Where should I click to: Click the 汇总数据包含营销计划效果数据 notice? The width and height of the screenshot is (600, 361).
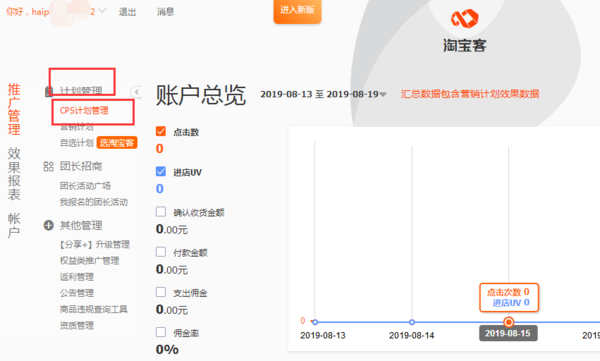[x=470, y=94]
